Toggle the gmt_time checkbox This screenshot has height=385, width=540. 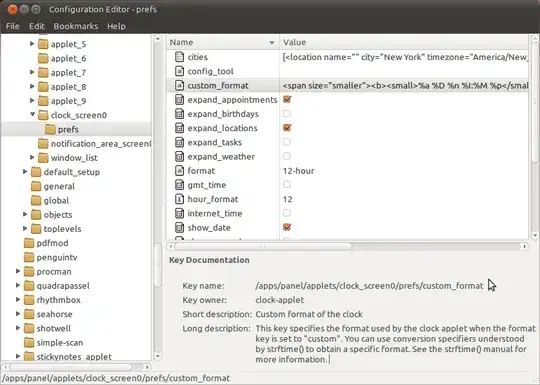point(287,185)
